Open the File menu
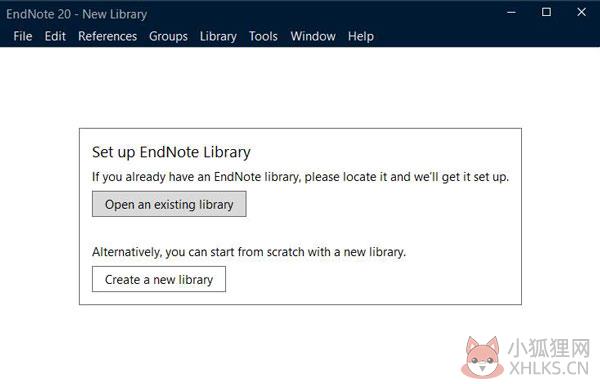 pos(23,36)
